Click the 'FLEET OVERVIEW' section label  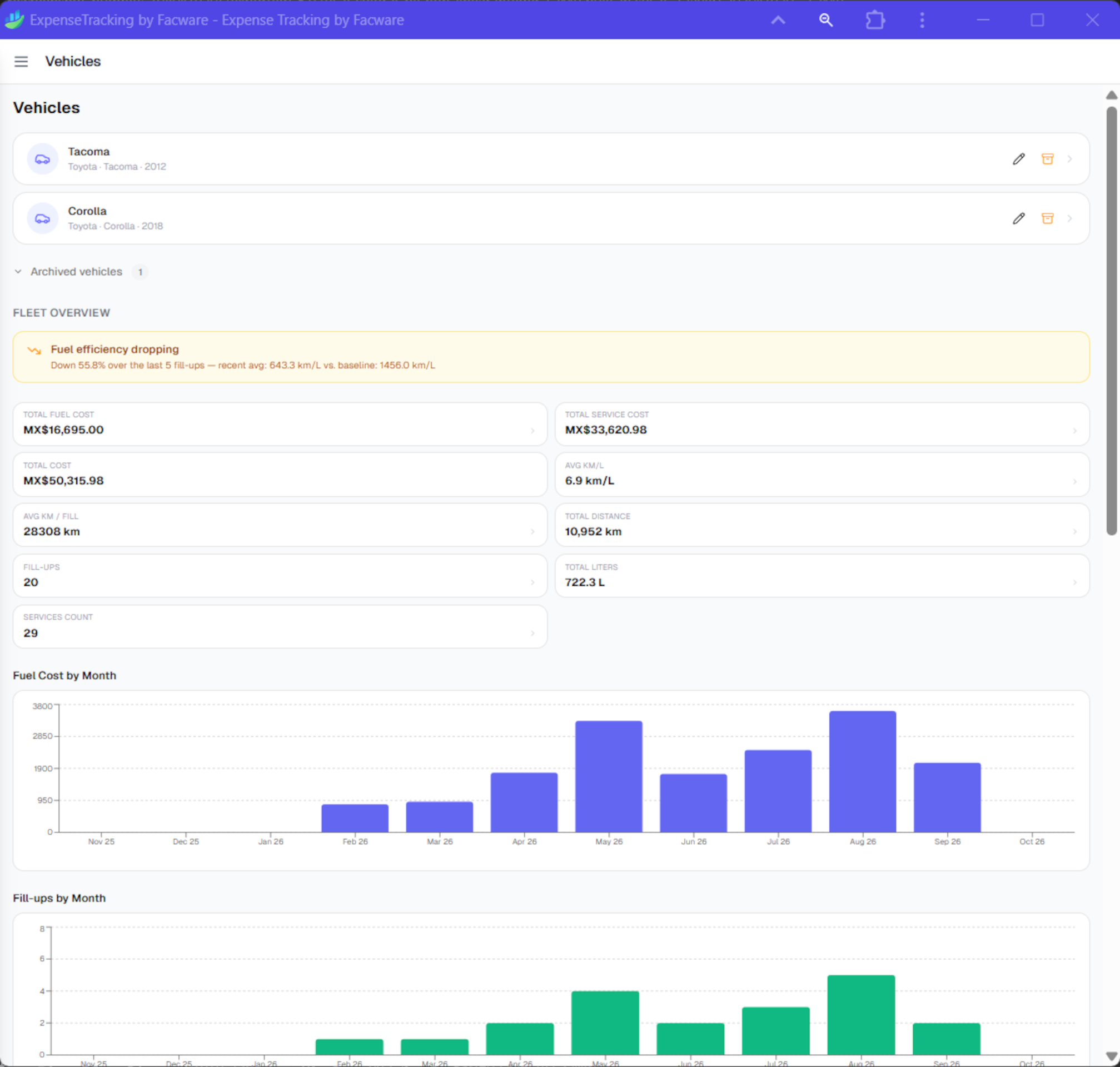(x=62, y=313)
